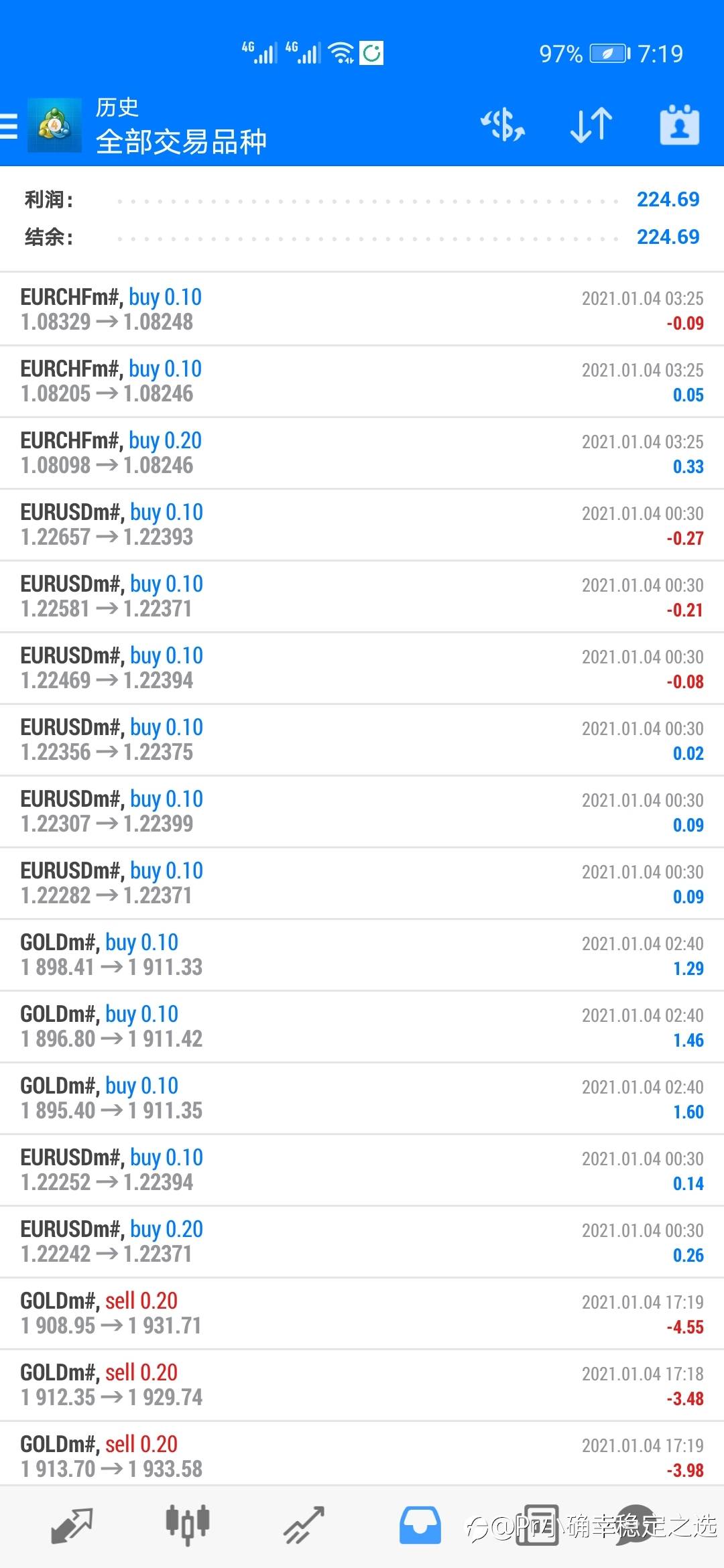The height and width of the screenshot is (1568, 724).
Task: Open GOLDm# sell trade with -4.55 loss
Action: tap(362, 1313)
